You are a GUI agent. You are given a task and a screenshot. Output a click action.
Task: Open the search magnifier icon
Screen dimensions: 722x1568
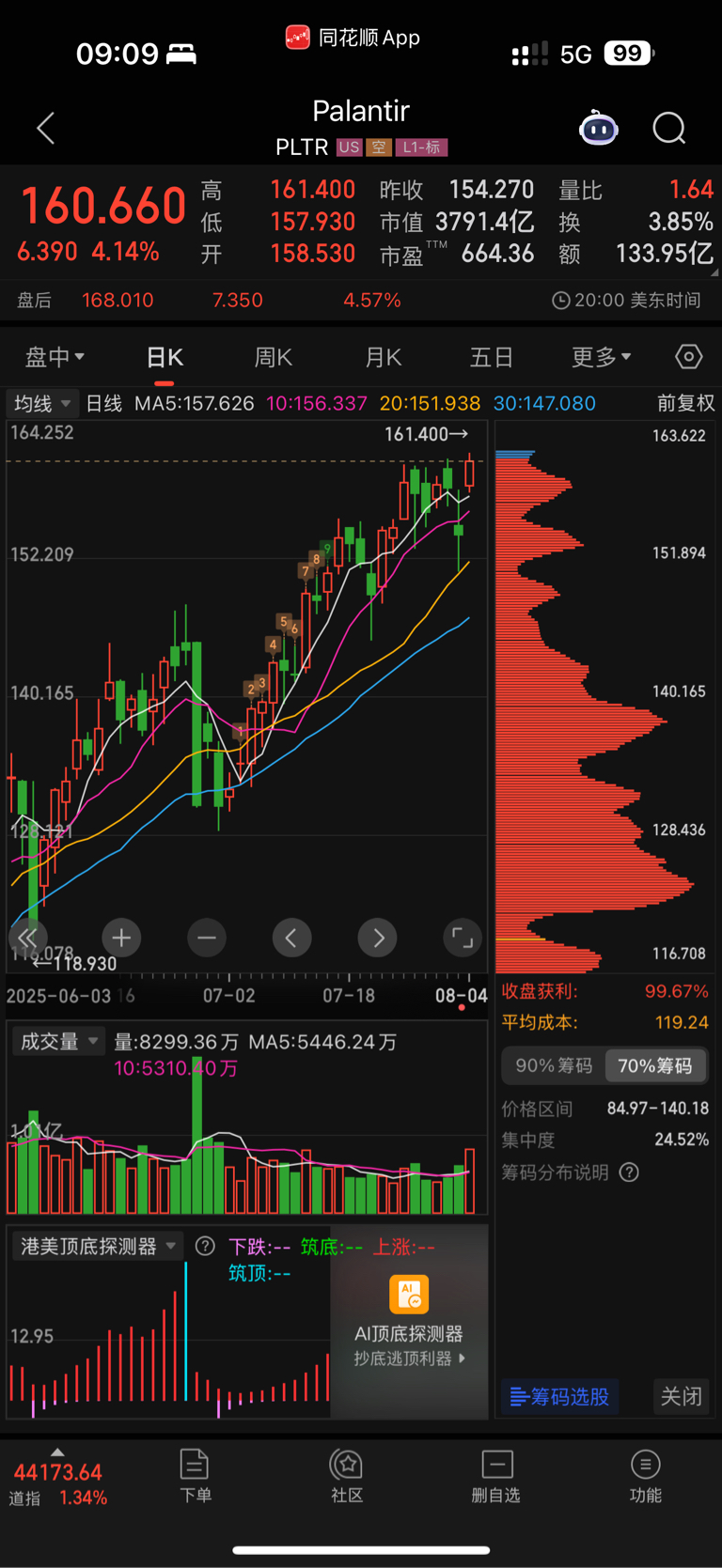pos(669,128)
